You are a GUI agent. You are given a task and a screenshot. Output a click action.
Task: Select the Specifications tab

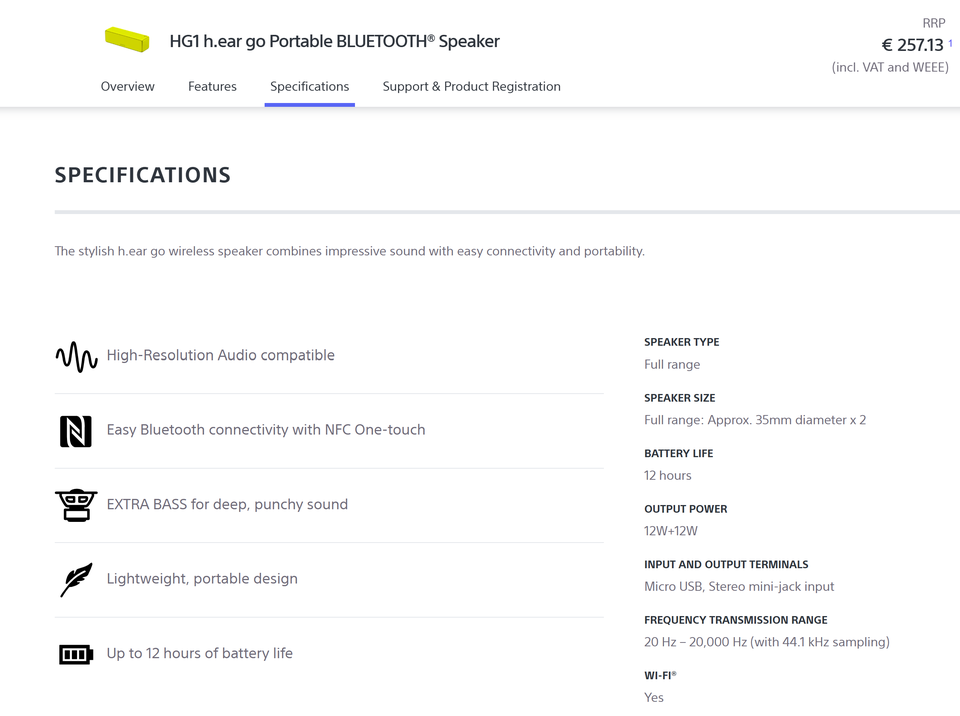click(310, 87)
